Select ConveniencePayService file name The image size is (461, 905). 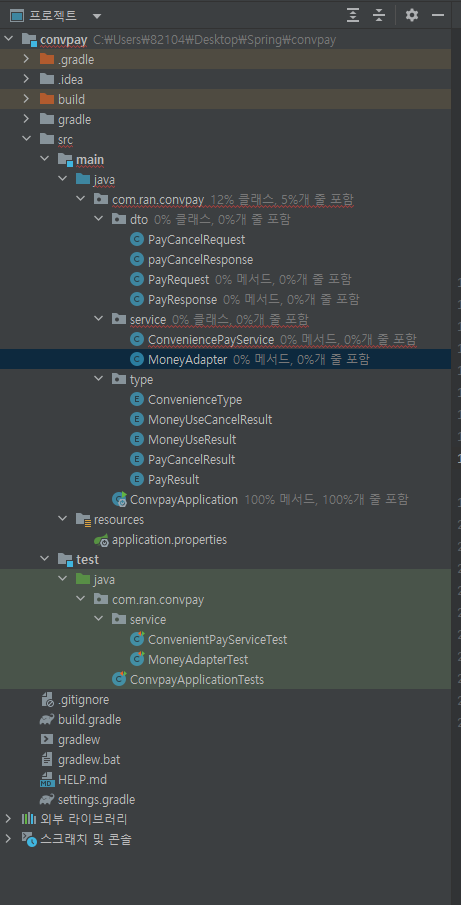211,339
